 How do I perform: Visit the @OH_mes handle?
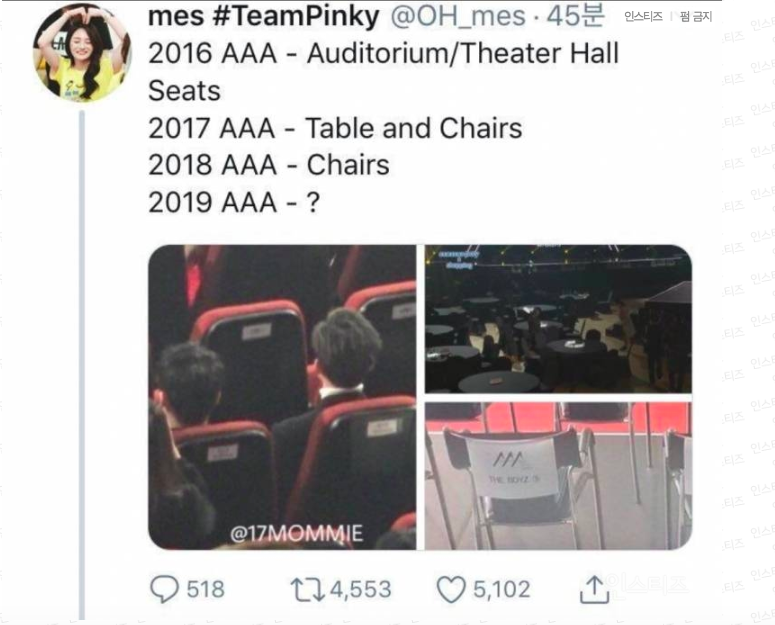point(458,16)
